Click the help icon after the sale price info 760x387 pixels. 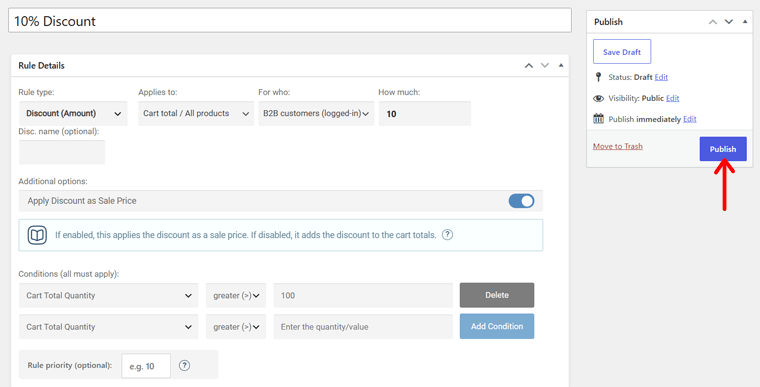(x=447, y=235)
